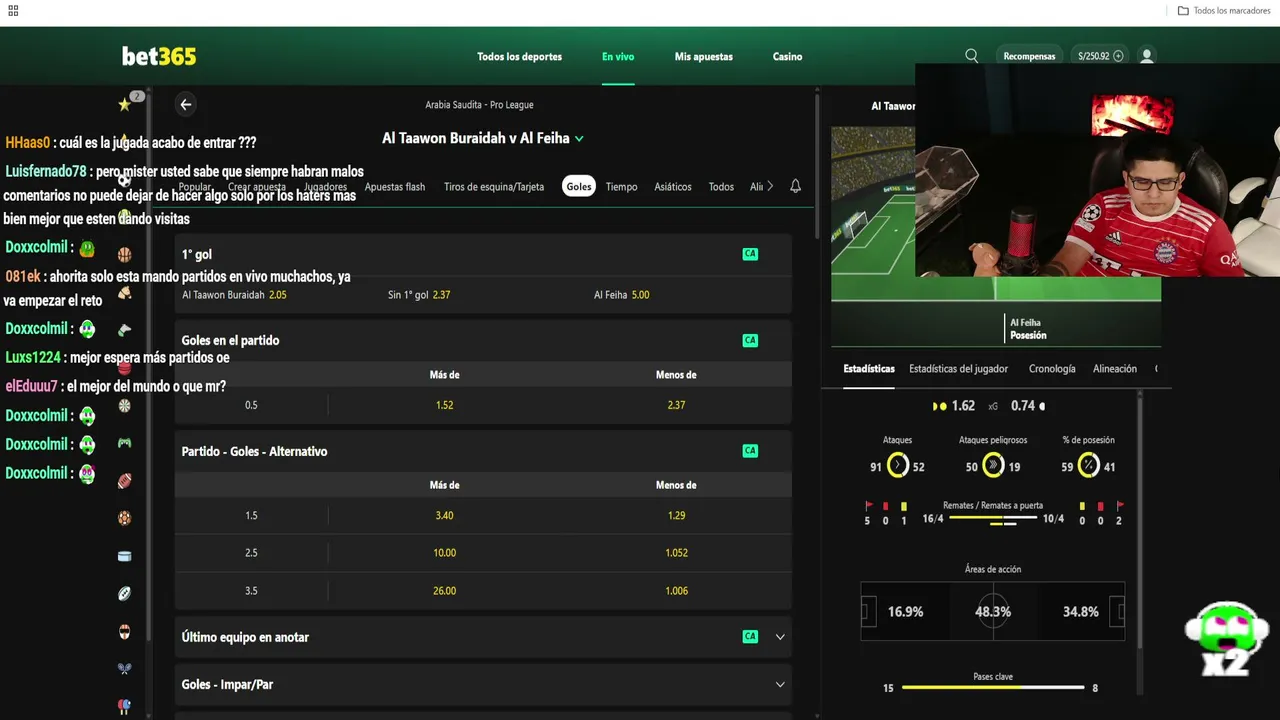Click the Recompensas button
The width and height of the screenshot is (1280, 720).
[1029, 56]
